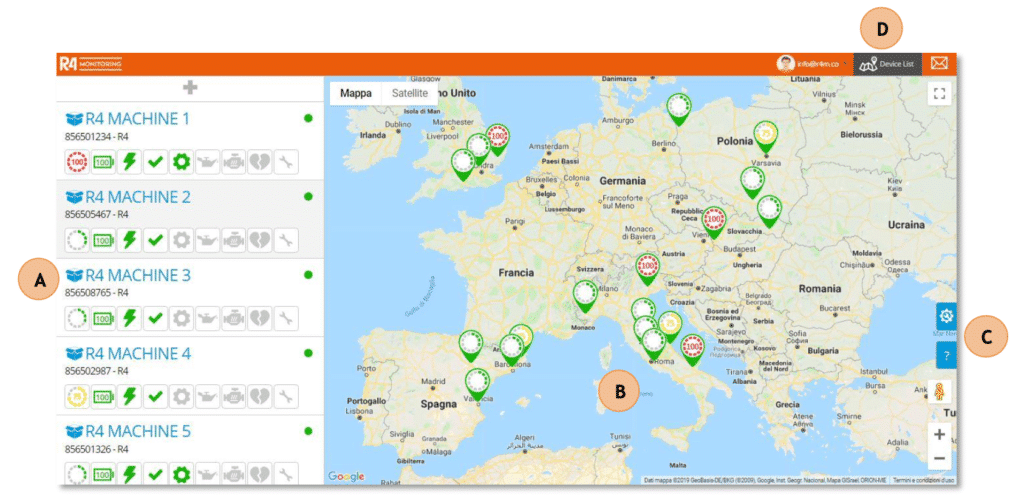The image size is (1024, 504).
Task: Zoom out the map with minus
Action: tap(940, 458)
